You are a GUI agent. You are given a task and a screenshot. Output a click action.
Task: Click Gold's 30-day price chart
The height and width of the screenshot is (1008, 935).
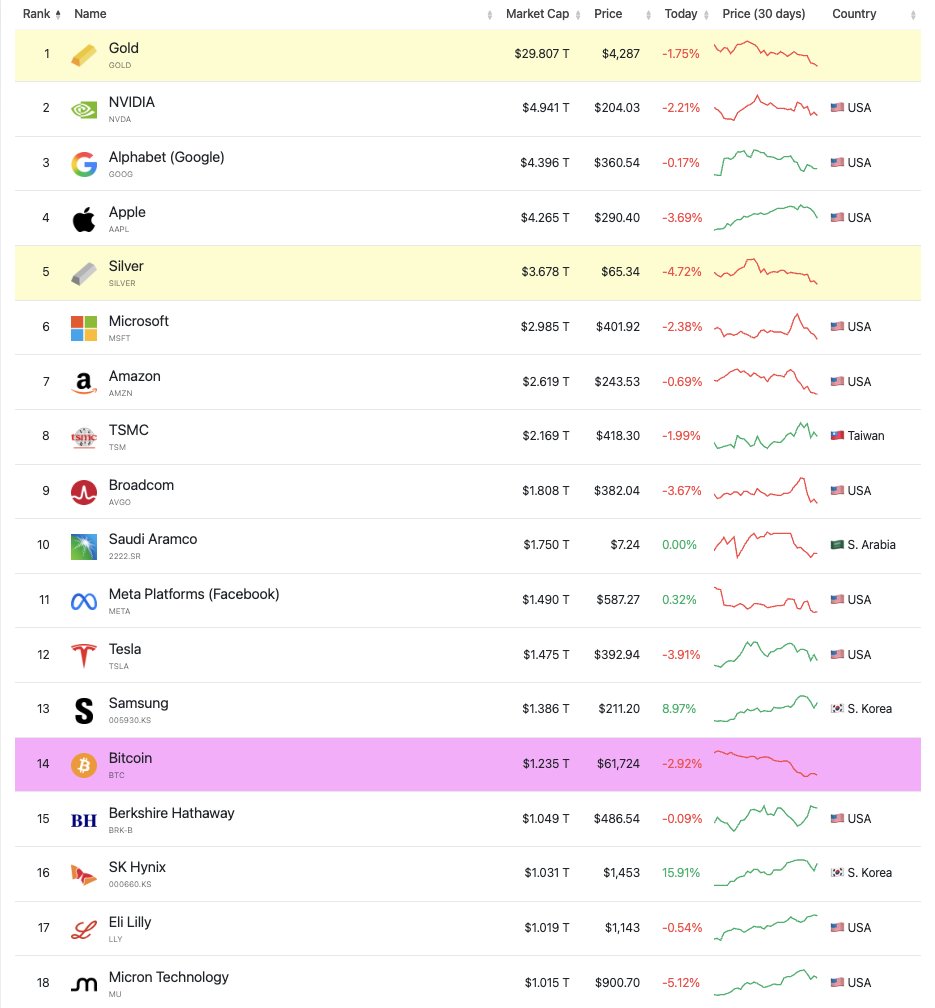(x=765, y=53)
